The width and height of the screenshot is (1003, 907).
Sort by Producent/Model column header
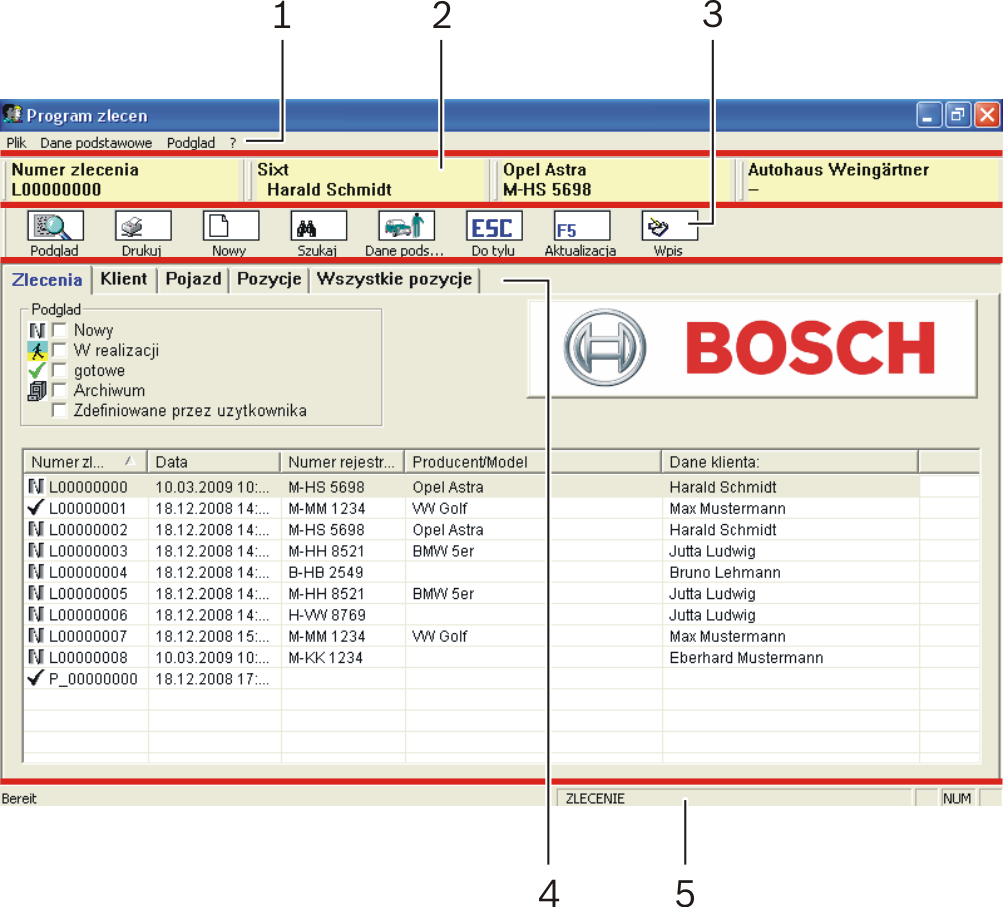(x=533, y=461)
